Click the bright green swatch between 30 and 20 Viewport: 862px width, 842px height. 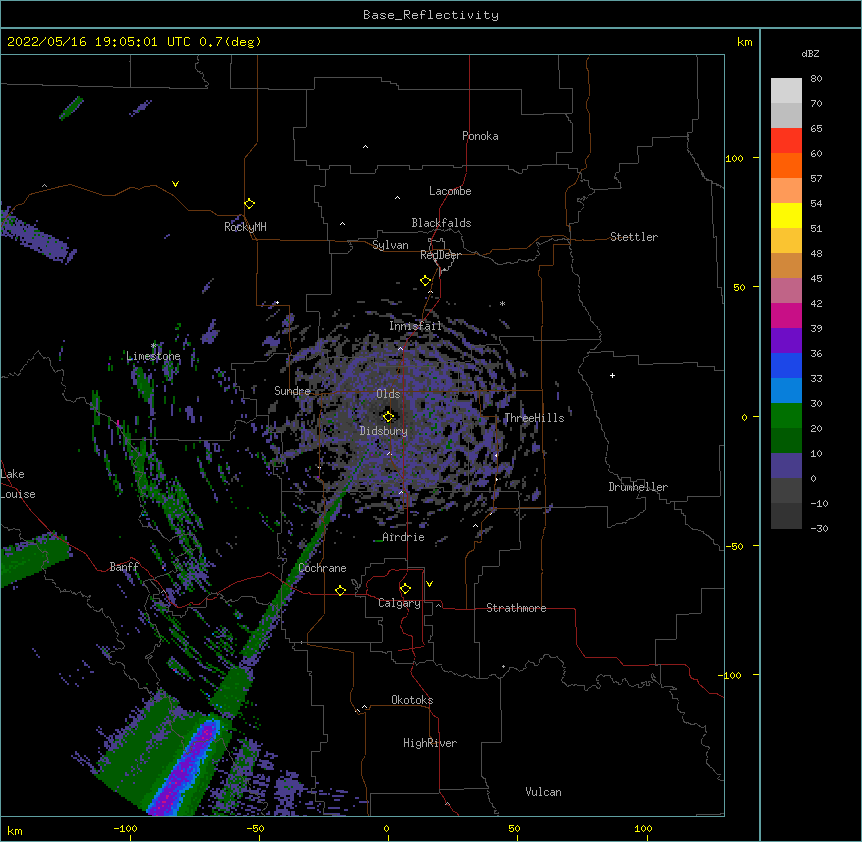pyautogui.click(x=786, y=416)
